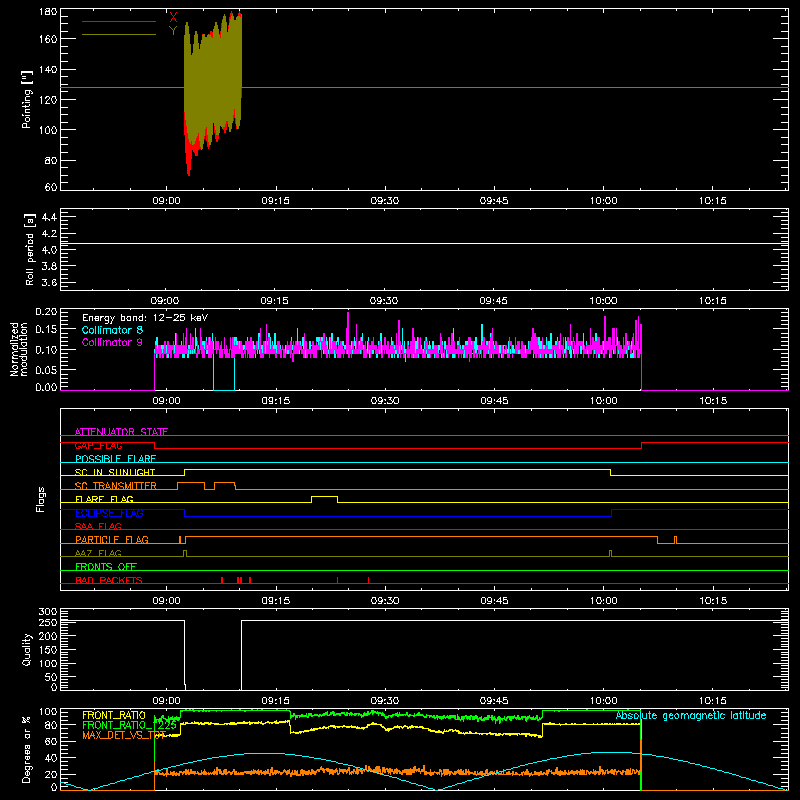Click the brief PARTICLE_FLAG pulse near 10:10

(x=676, y=540)
